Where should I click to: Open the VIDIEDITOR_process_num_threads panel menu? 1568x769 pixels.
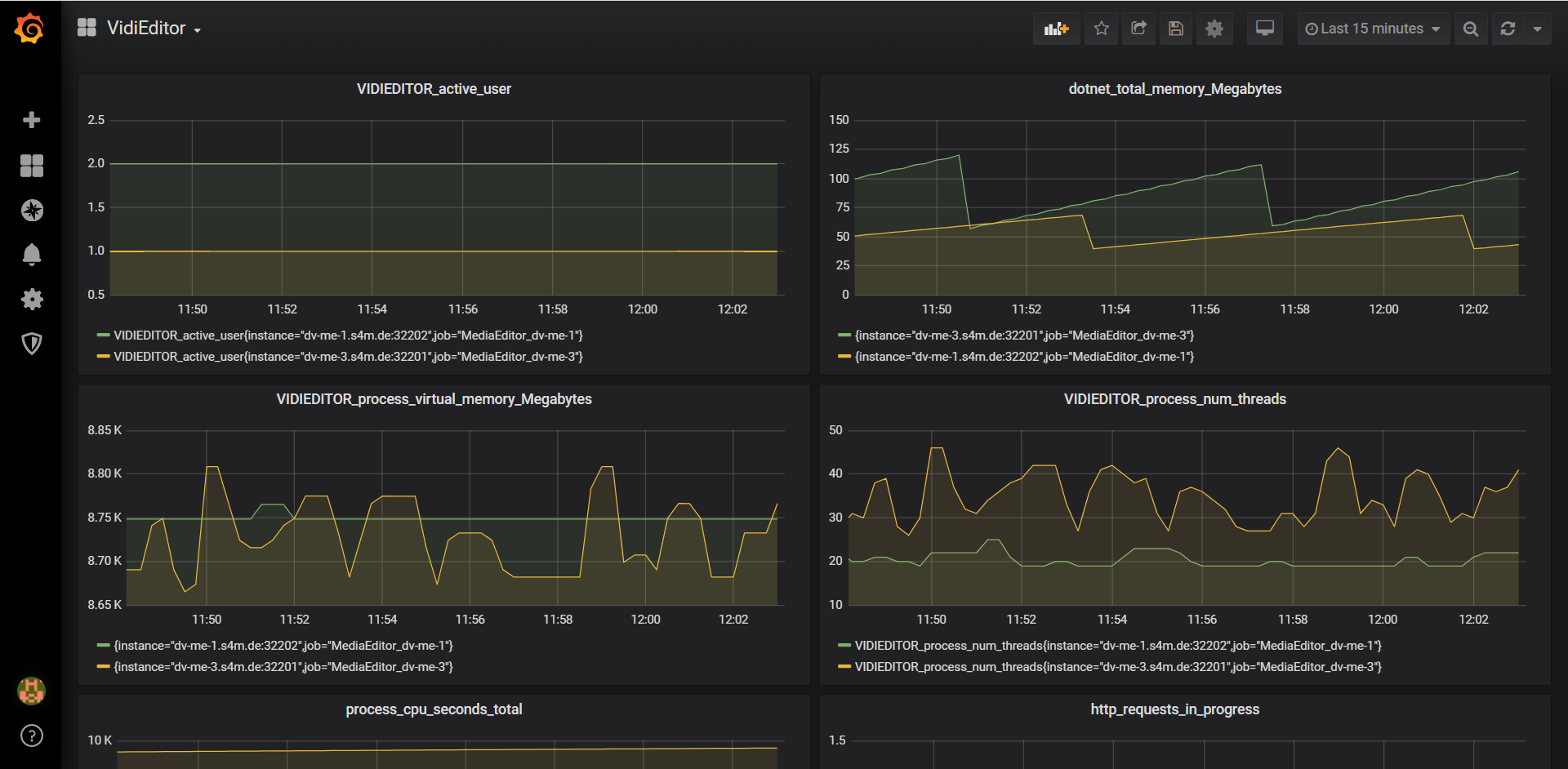point(1174,399)
